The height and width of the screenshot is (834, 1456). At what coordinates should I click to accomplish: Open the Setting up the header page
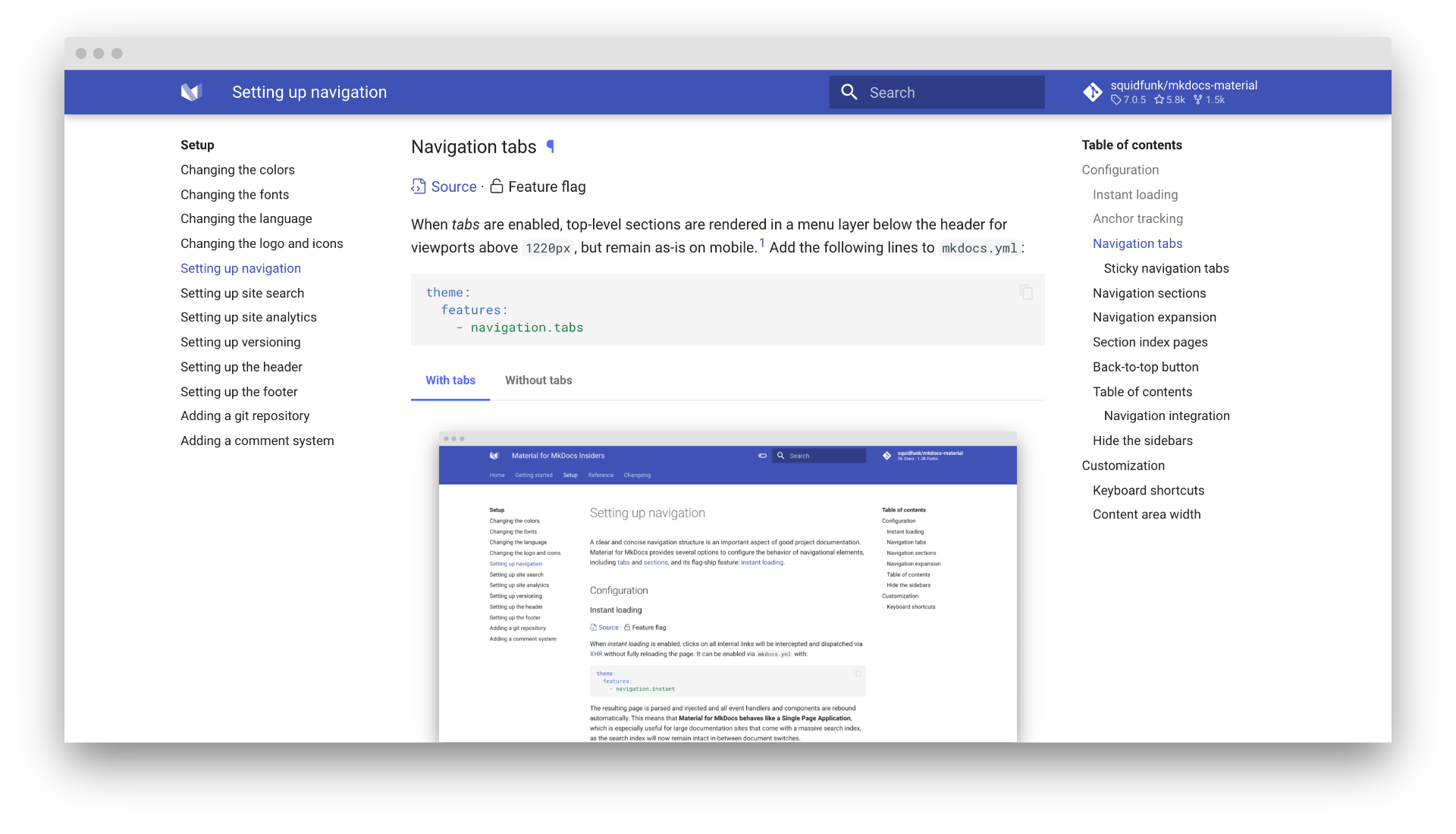click(x=241, y=367)
